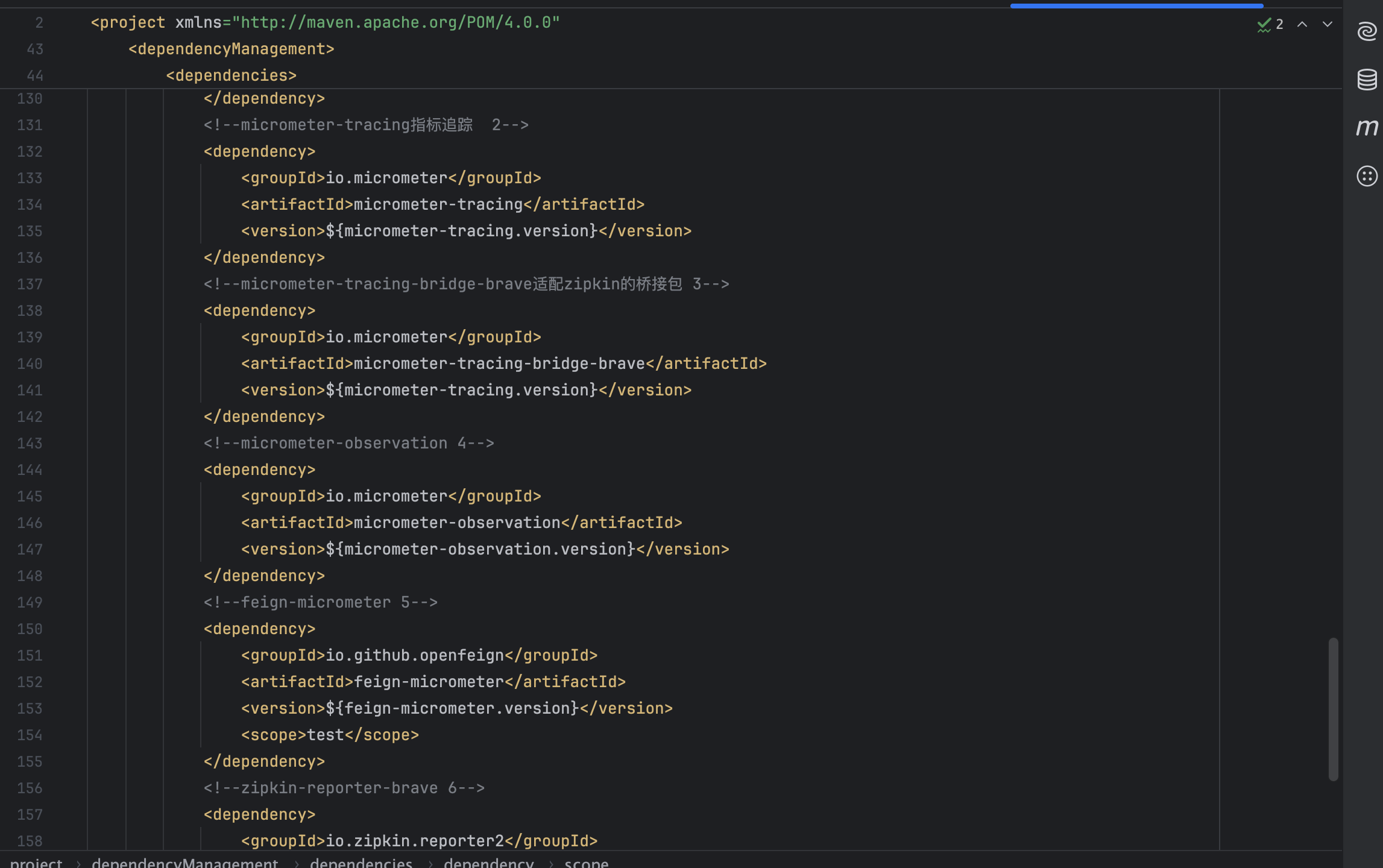Open the AI Assistant swirl tool window

tap(1366, 31)
